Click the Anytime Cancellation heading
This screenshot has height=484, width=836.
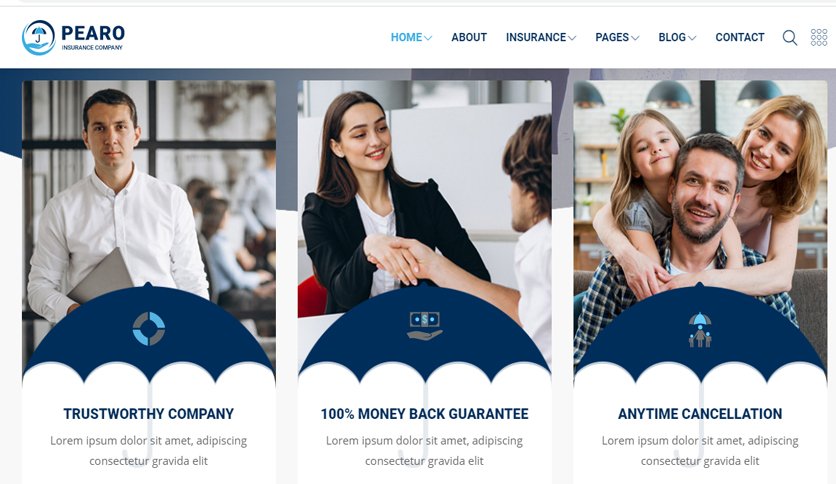(700, 414)
